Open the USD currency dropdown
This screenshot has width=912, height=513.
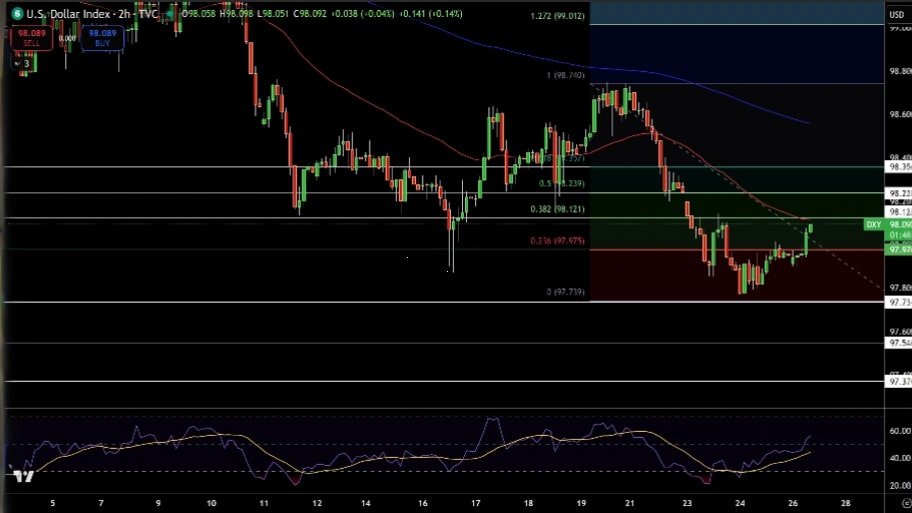coord(897,16)
